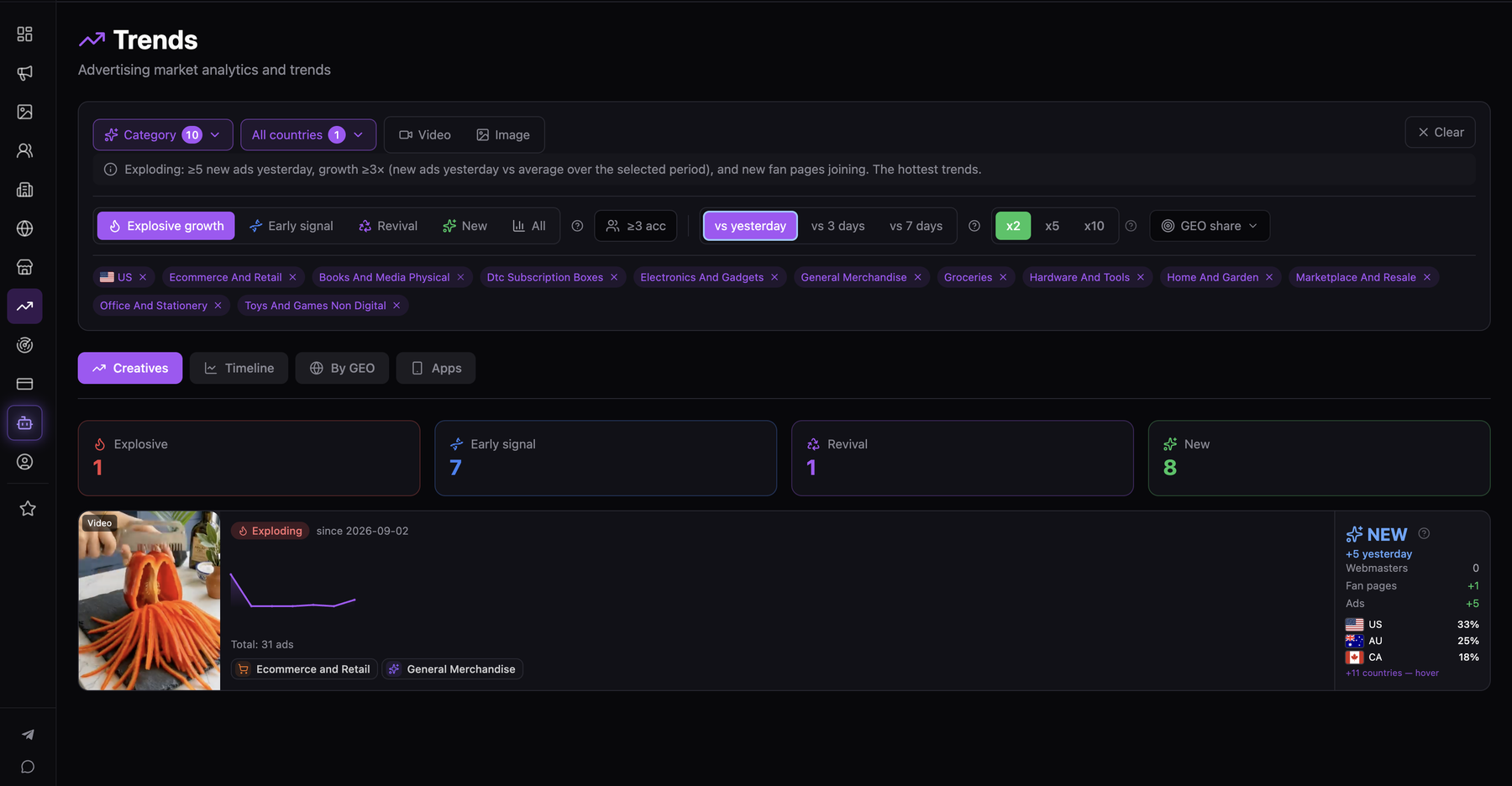Select the vs 3 days comparison
Viewport: 1512px width, 786px height.
click(837, 226)
